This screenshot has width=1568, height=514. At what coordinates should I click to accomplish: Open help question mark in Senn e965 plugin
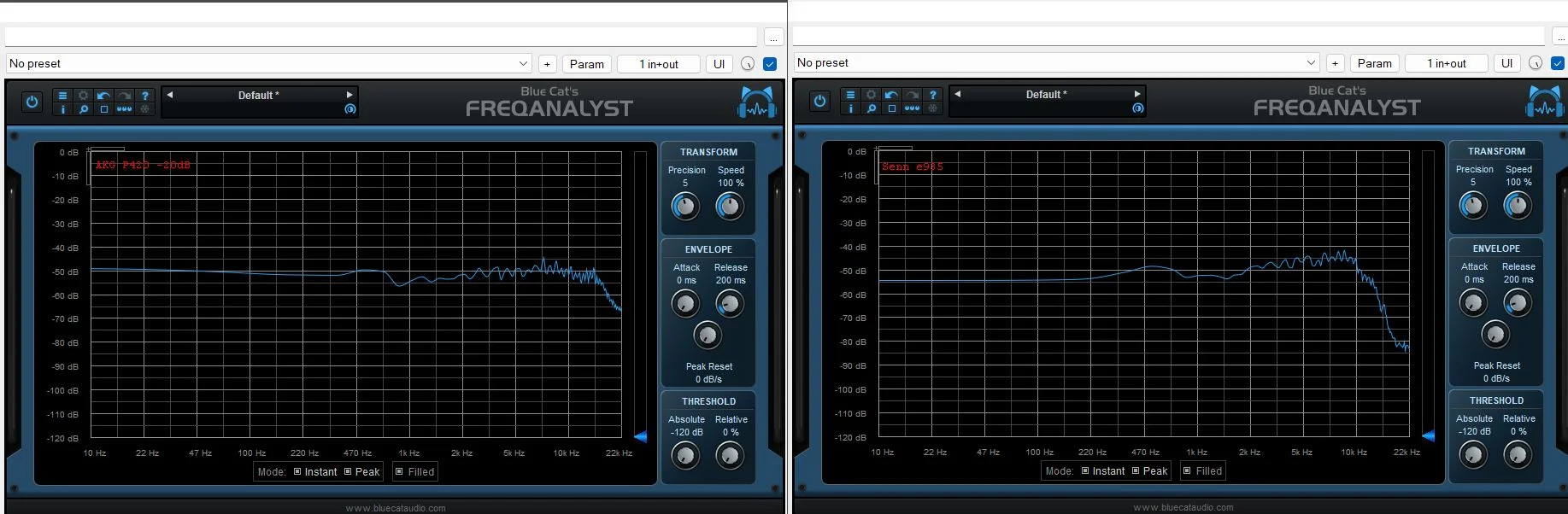pyautogui.click(x=933, y=95)
